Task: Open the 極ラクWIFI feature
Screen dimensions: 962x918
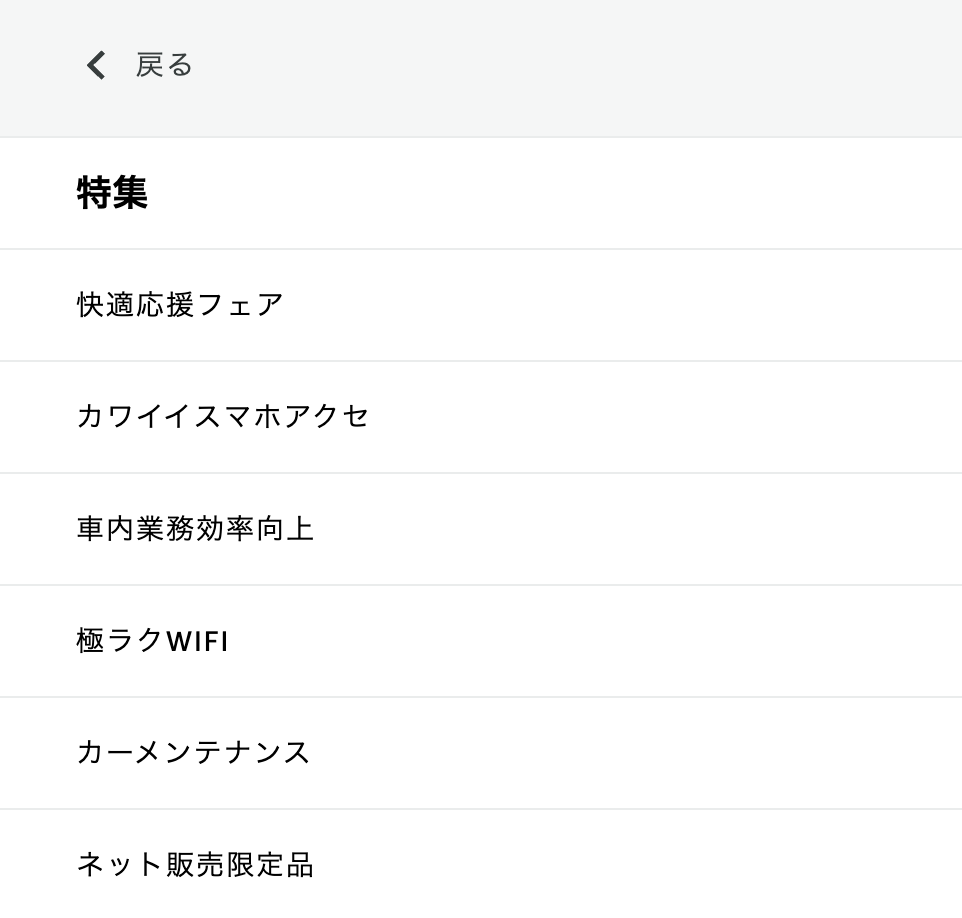Action: (481, 641)
